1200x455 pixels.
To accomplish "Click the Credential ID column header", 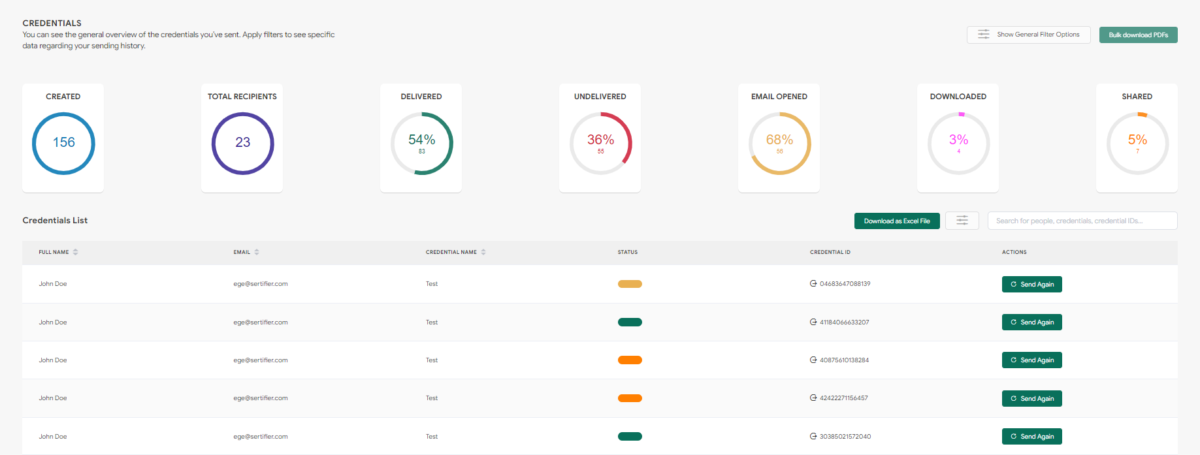I will [830, 252].
